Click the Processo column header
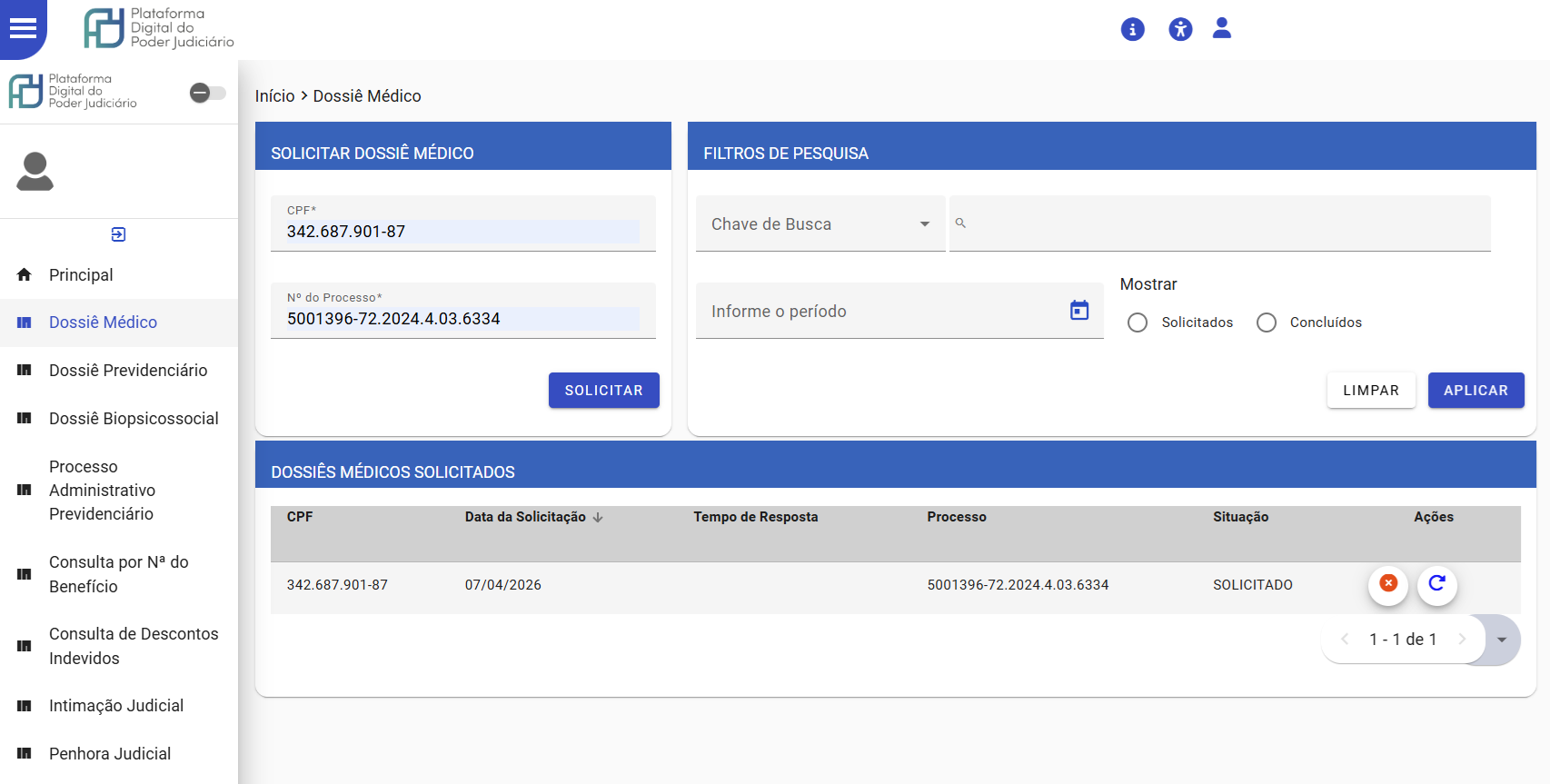Viewport: 1550px width, 784px height. point(957,517)
